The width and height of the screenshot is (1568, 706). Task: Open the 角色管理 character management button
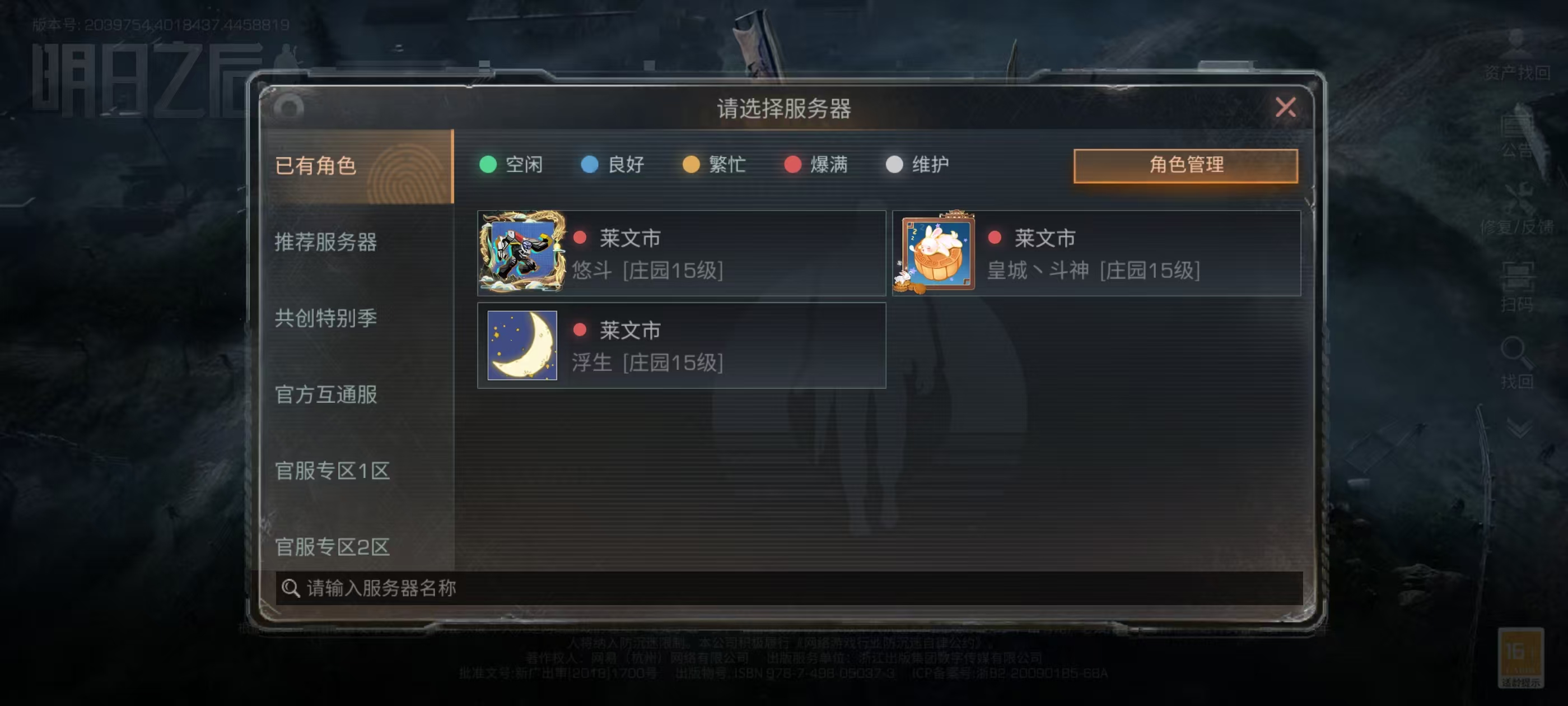[1186, 165]
